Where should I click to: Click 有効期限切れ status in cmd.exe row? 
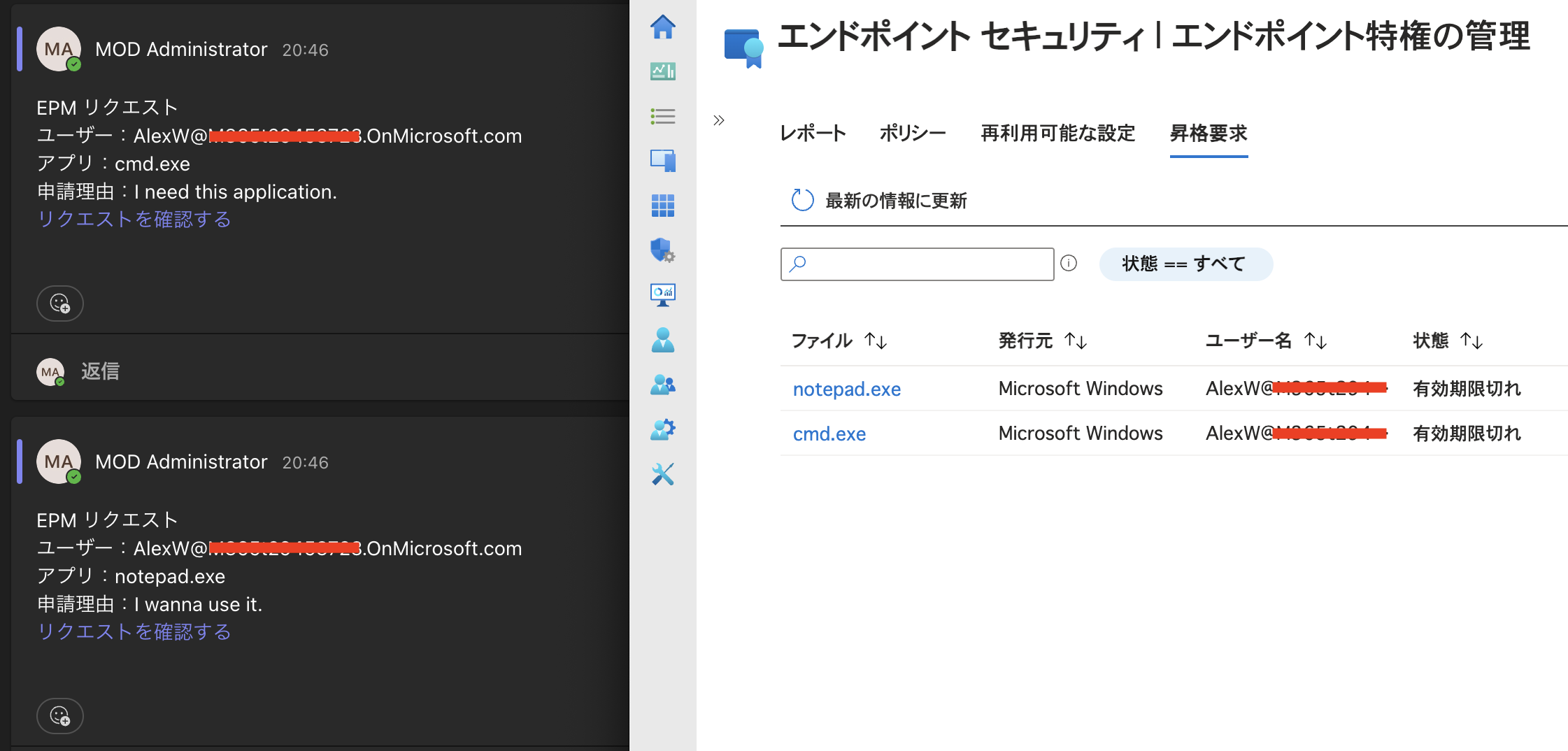[1467, 434]
